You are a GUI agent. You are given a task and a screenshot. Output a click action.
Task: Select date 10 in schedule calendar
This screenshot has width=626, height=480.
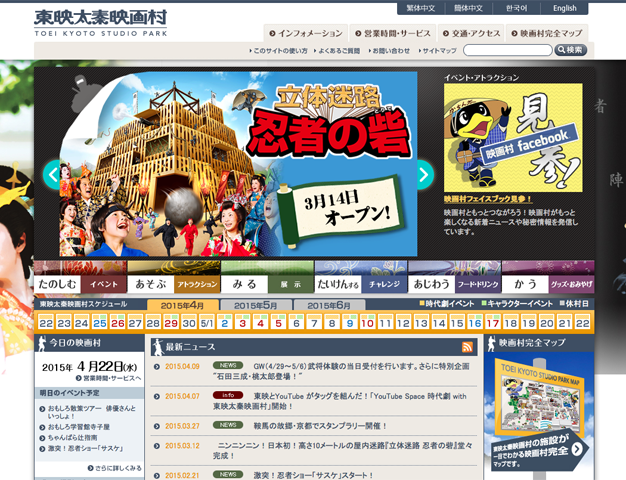click(367, 322)
